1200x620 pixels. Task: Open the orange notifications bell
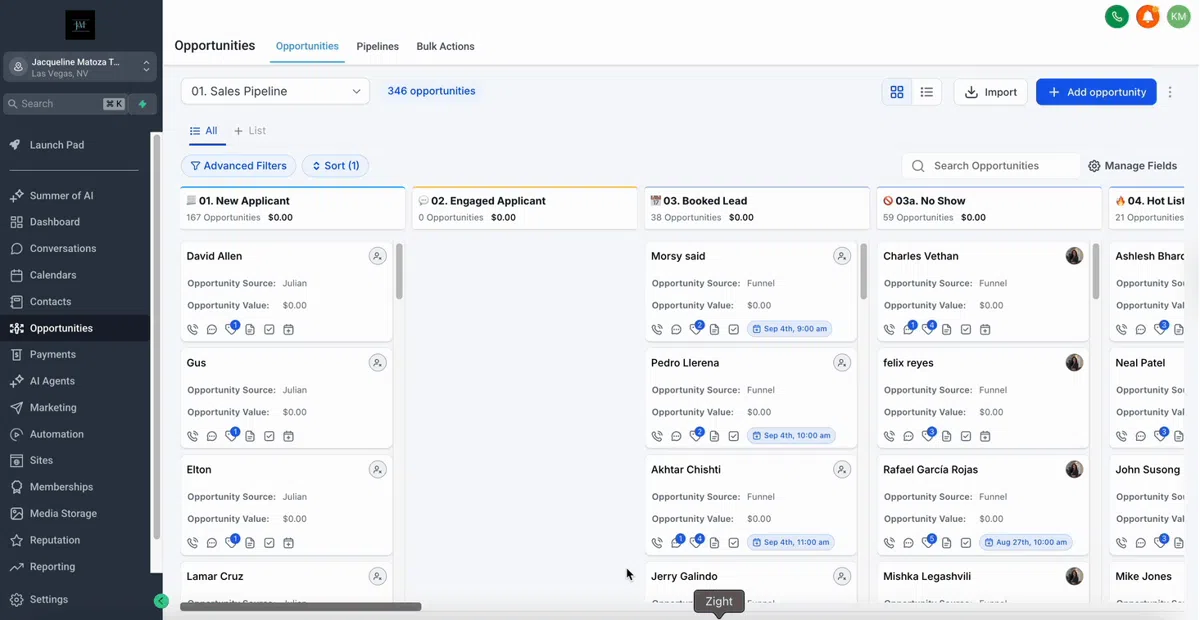[x=1148, y=16]
